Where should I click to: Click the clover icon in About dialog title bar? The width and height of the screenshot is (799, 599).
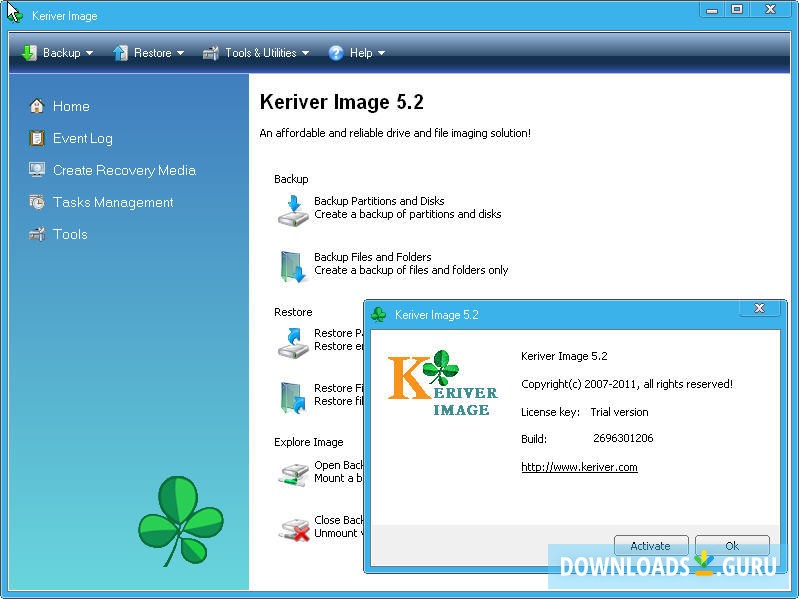click(379, 315)
